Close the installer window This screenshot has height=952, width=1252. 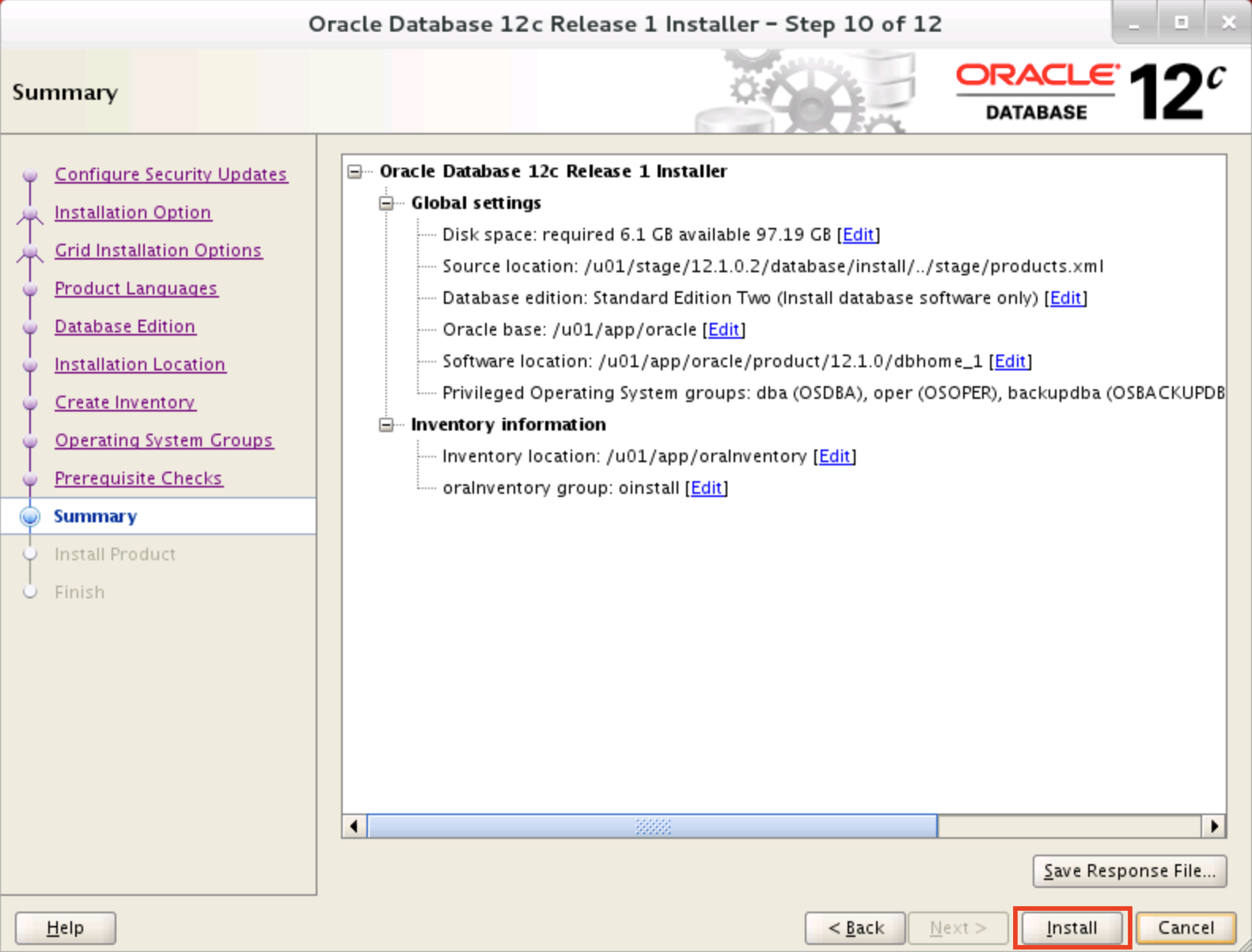click(1228, 23)
